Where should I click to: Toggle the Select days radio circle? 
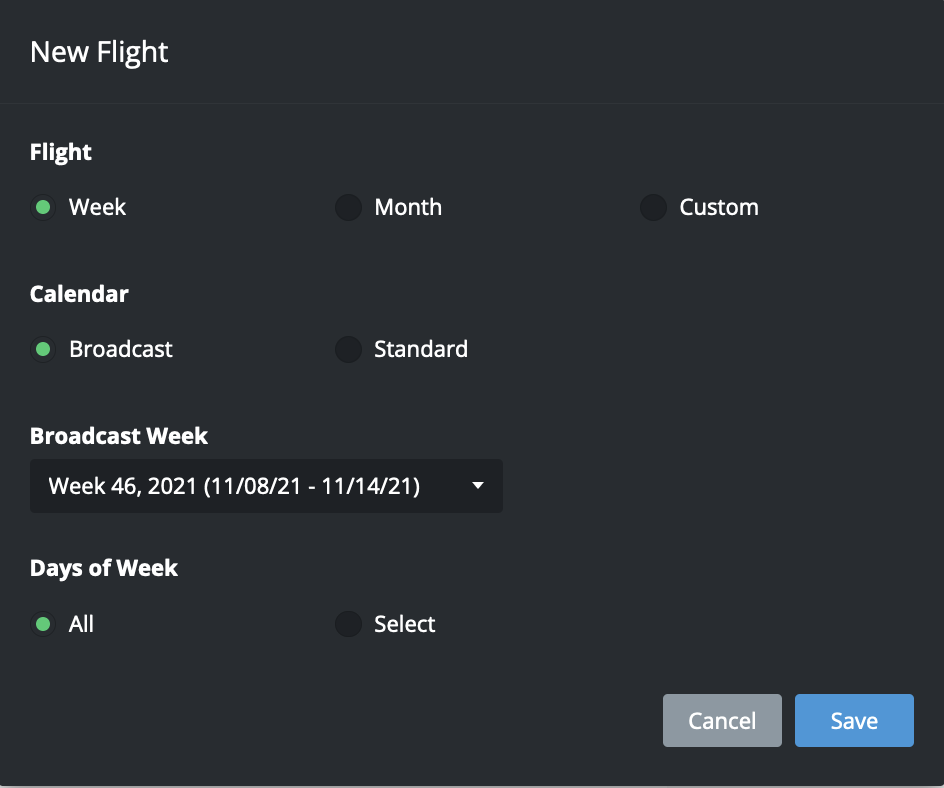click(348, 625)
